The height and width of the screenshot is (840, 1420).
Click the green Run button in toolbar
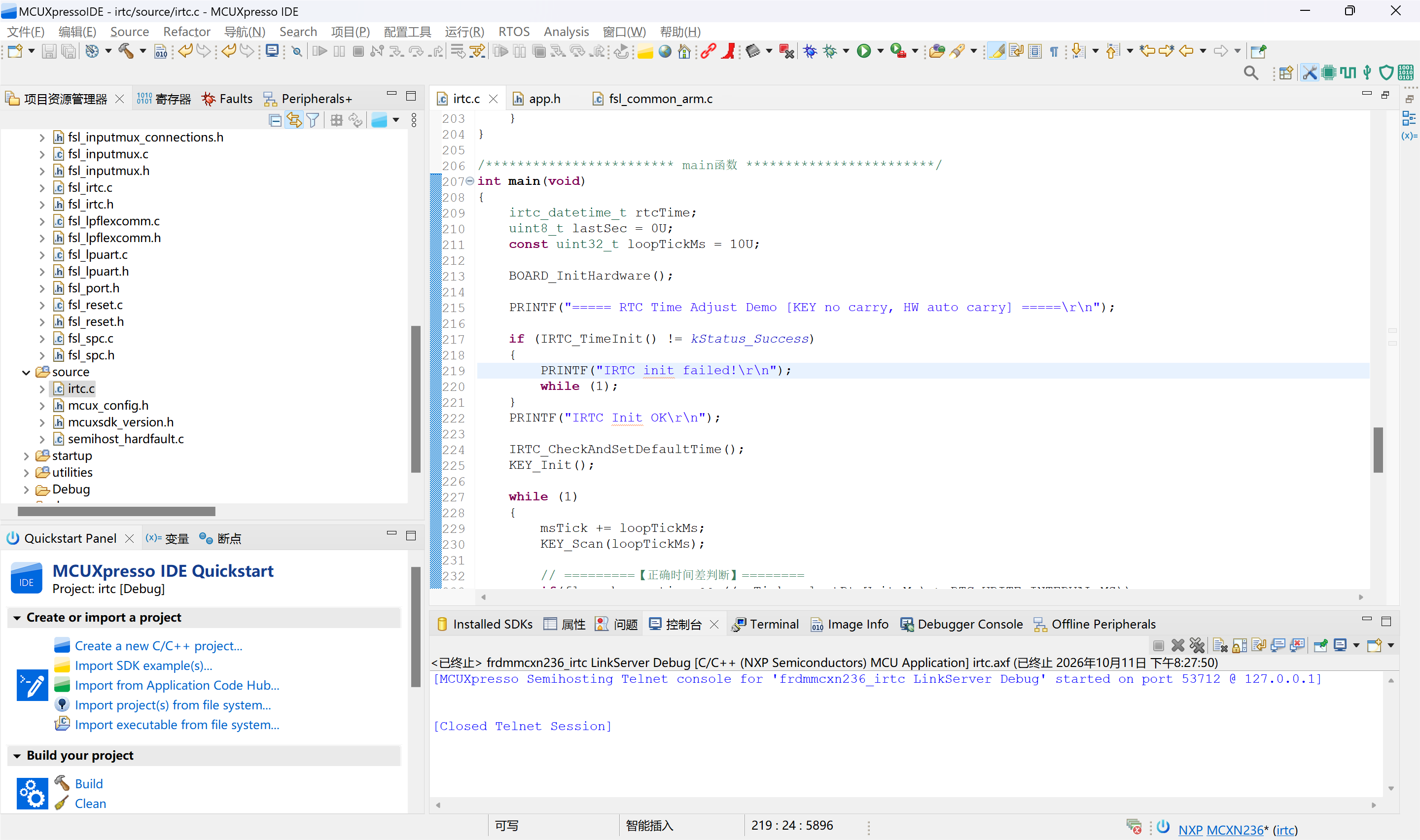(x=863, y=51)
